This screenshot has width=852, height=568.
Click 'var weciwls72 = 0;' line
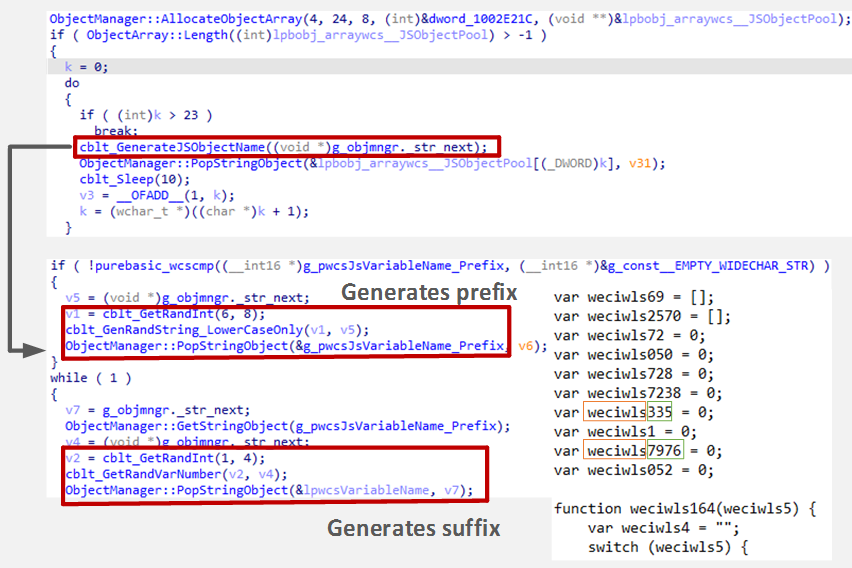point(629,336)
